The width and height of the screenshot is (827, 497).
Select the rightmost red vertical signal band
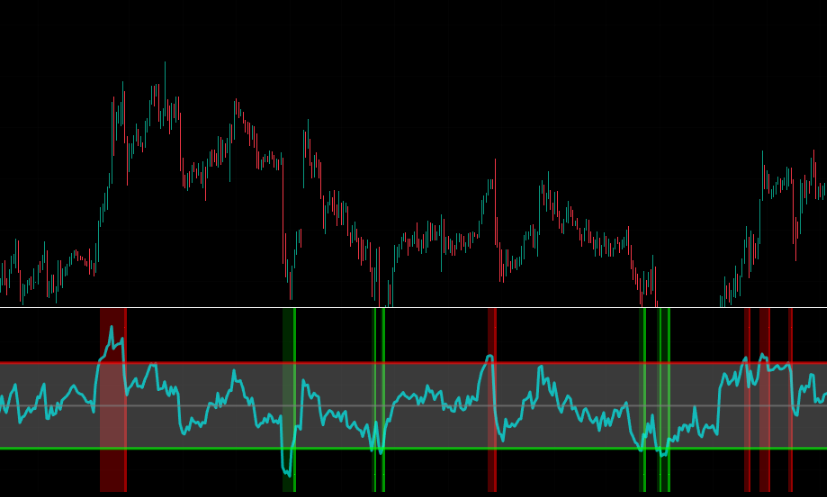click(790, 400)
